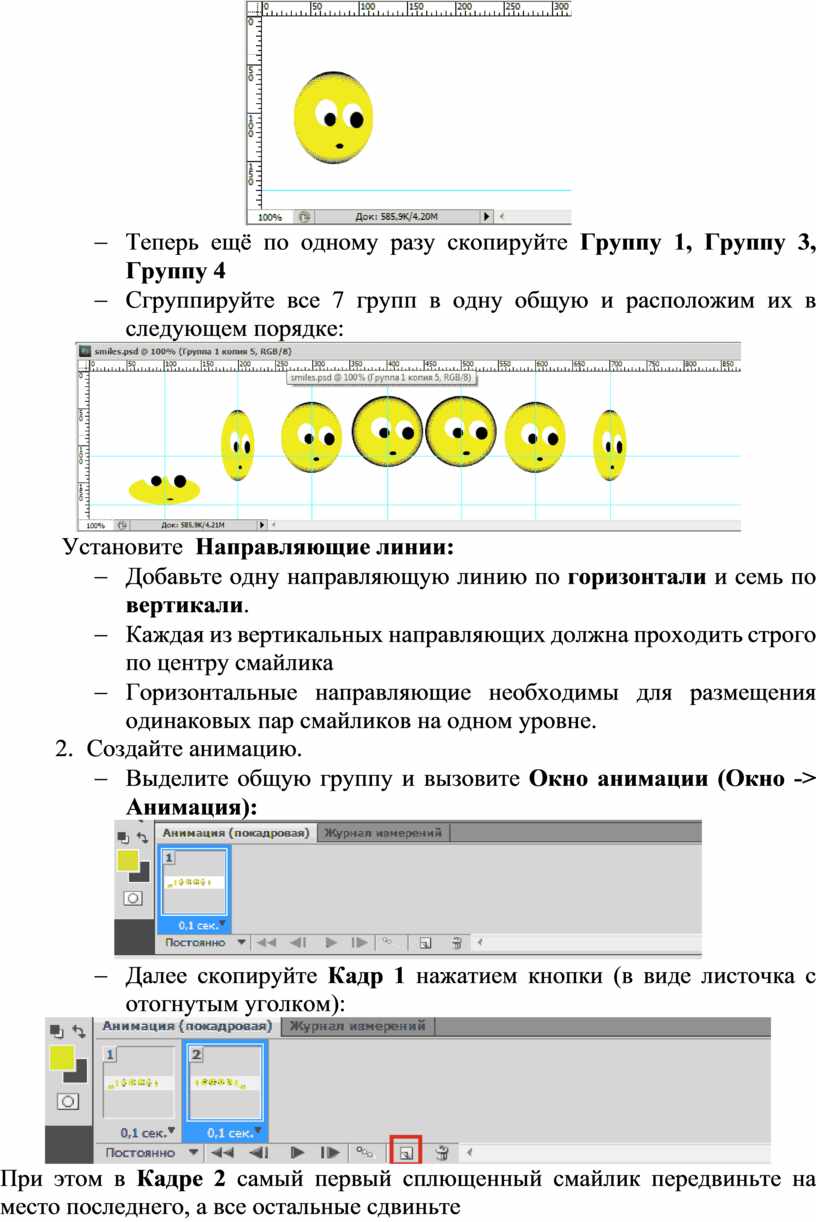Click flattened smiley at left of seven-smiley canvas
This screenshot has width=816, height=1222.
point(164,489)
